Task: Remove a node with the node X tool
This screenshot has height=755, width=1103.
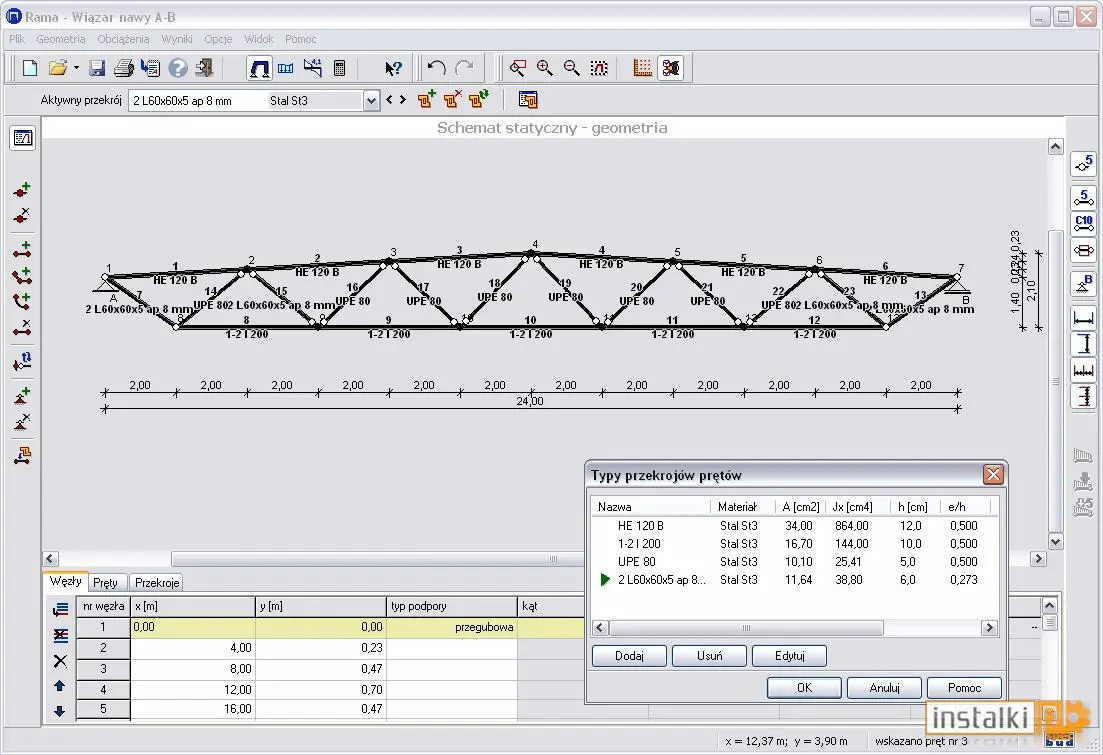Action: pyautogui.click(x=23, y=216)
